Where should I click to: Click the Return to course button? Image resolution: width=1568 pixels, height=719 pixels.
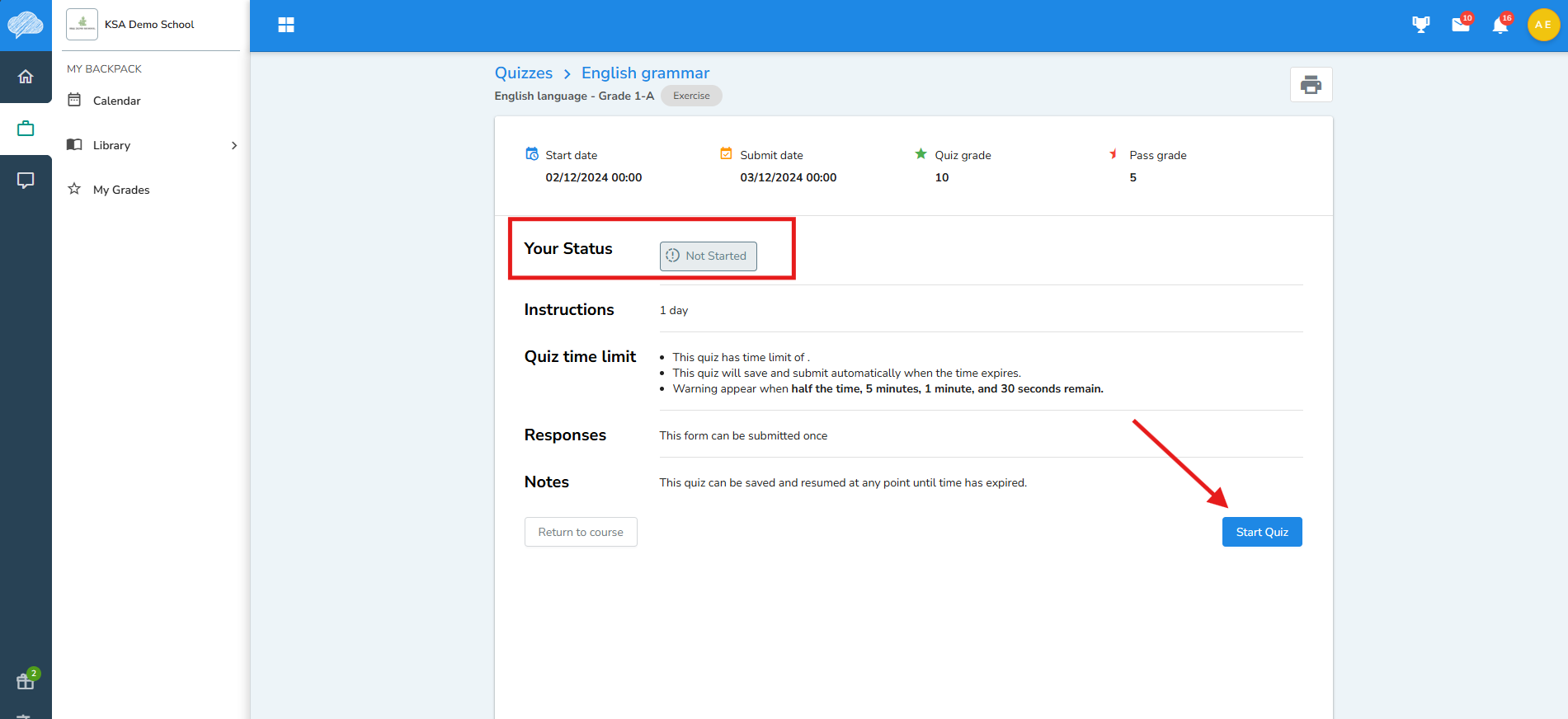pos(581,532)
